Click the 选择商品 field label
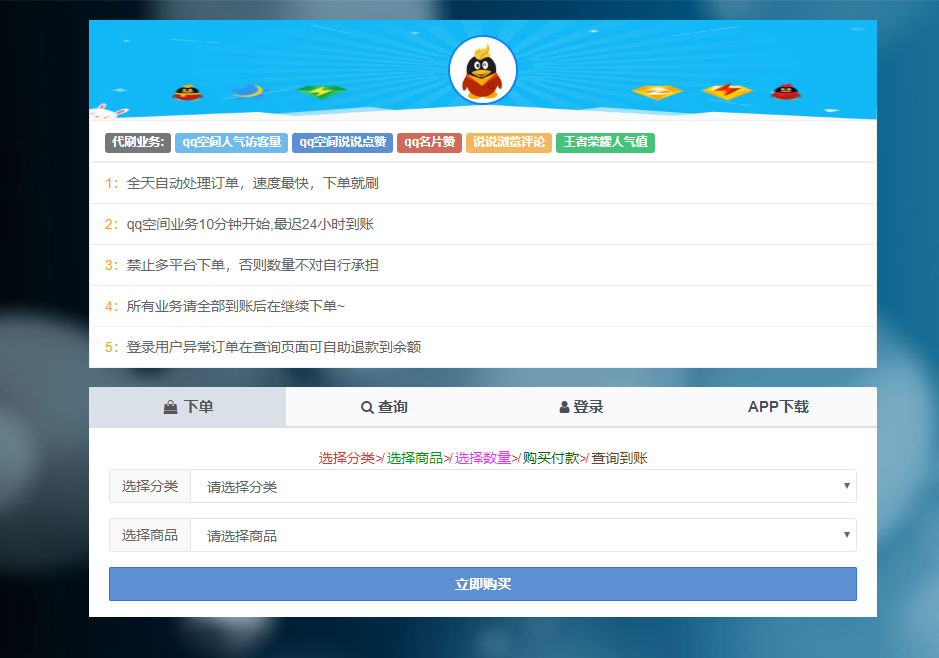939x658 pixels. [150, 535]
